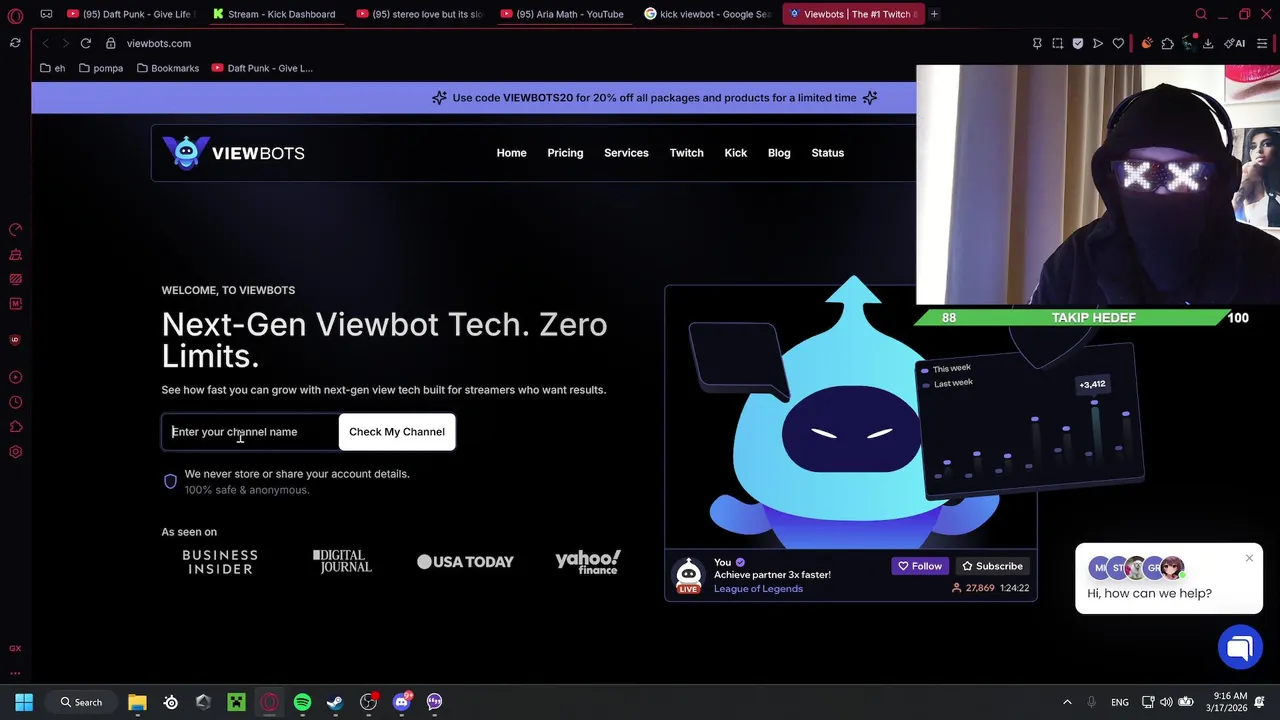The width and height of the screenshot is (1280, 720).
Task: Open the live chat bubble button
Action: pyautogui.click(x=1240, y=648)
